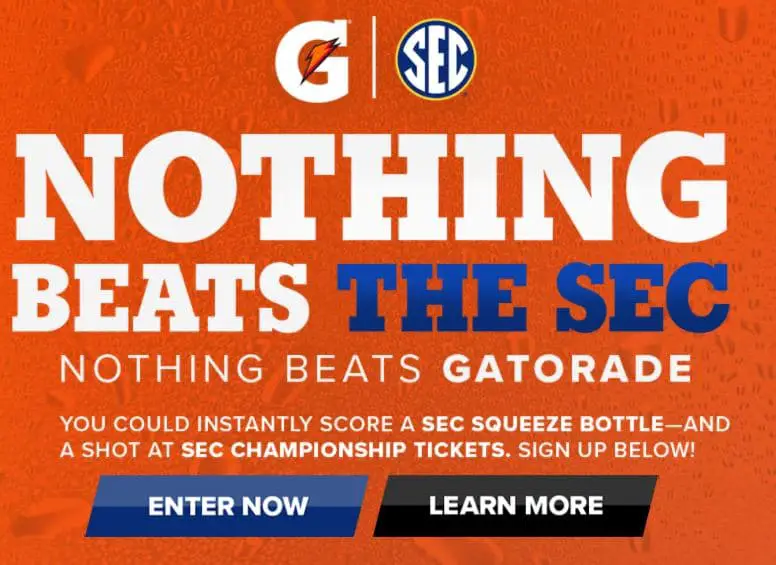The height and width of the screenshot is (565, 776).
Task: Click the orange lightning bolt inside the G
Action: (320, 59)
